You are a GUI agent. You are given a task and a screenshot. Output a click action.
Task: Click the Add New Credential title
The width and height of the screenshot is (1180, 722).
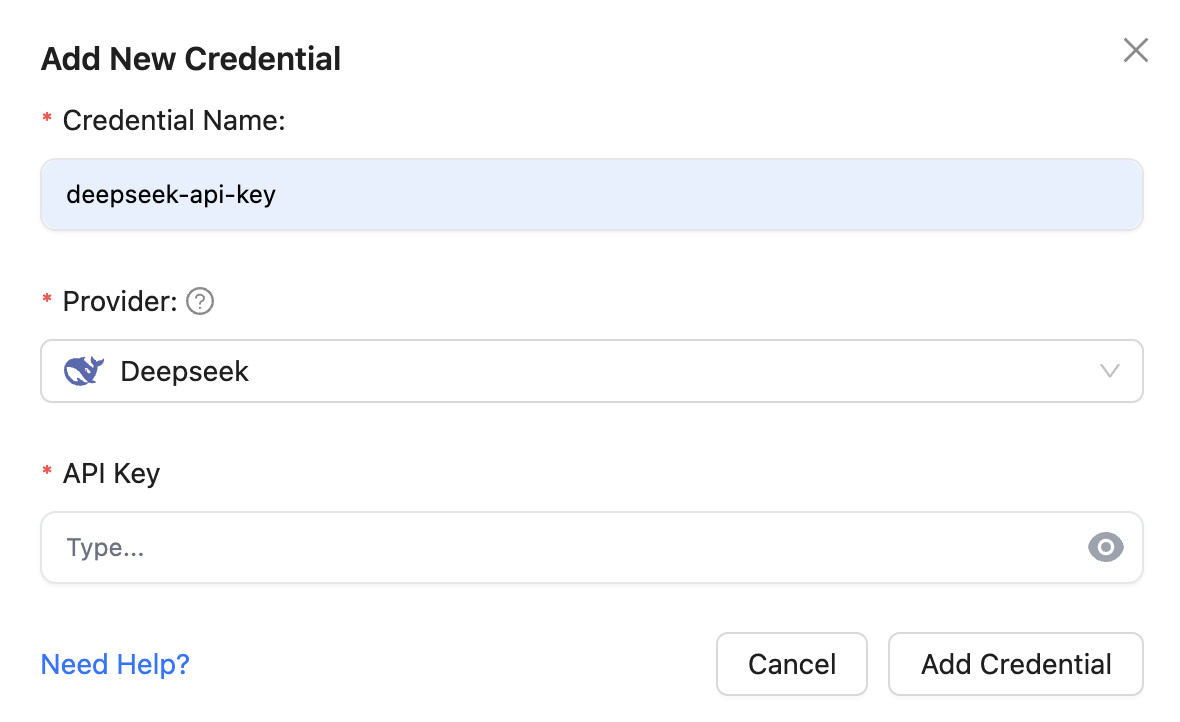(x=190, y=59)
